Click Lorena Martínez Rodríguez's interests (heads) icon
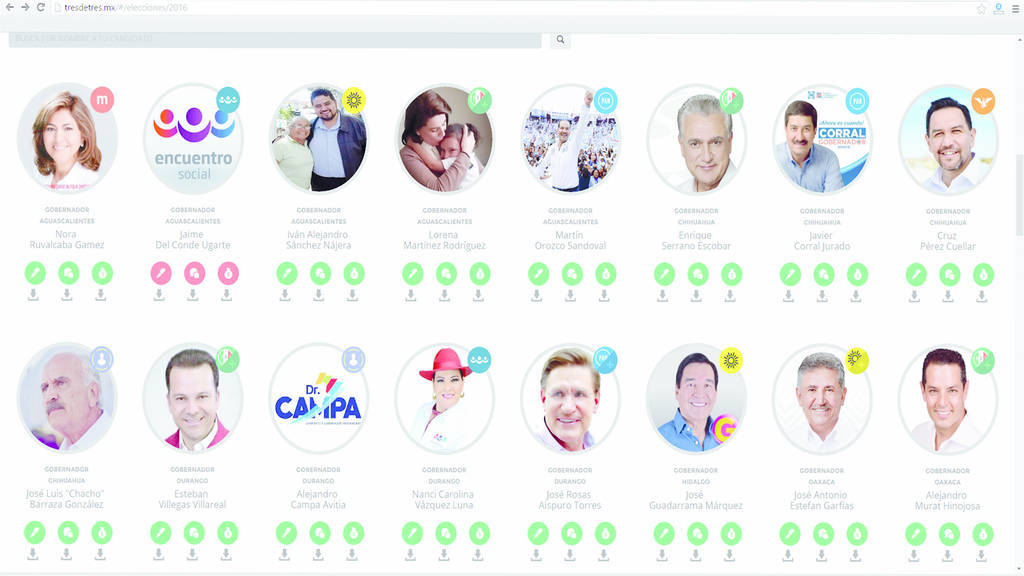The width and height of the screenshot is (1024, 576). coord(446,274)
